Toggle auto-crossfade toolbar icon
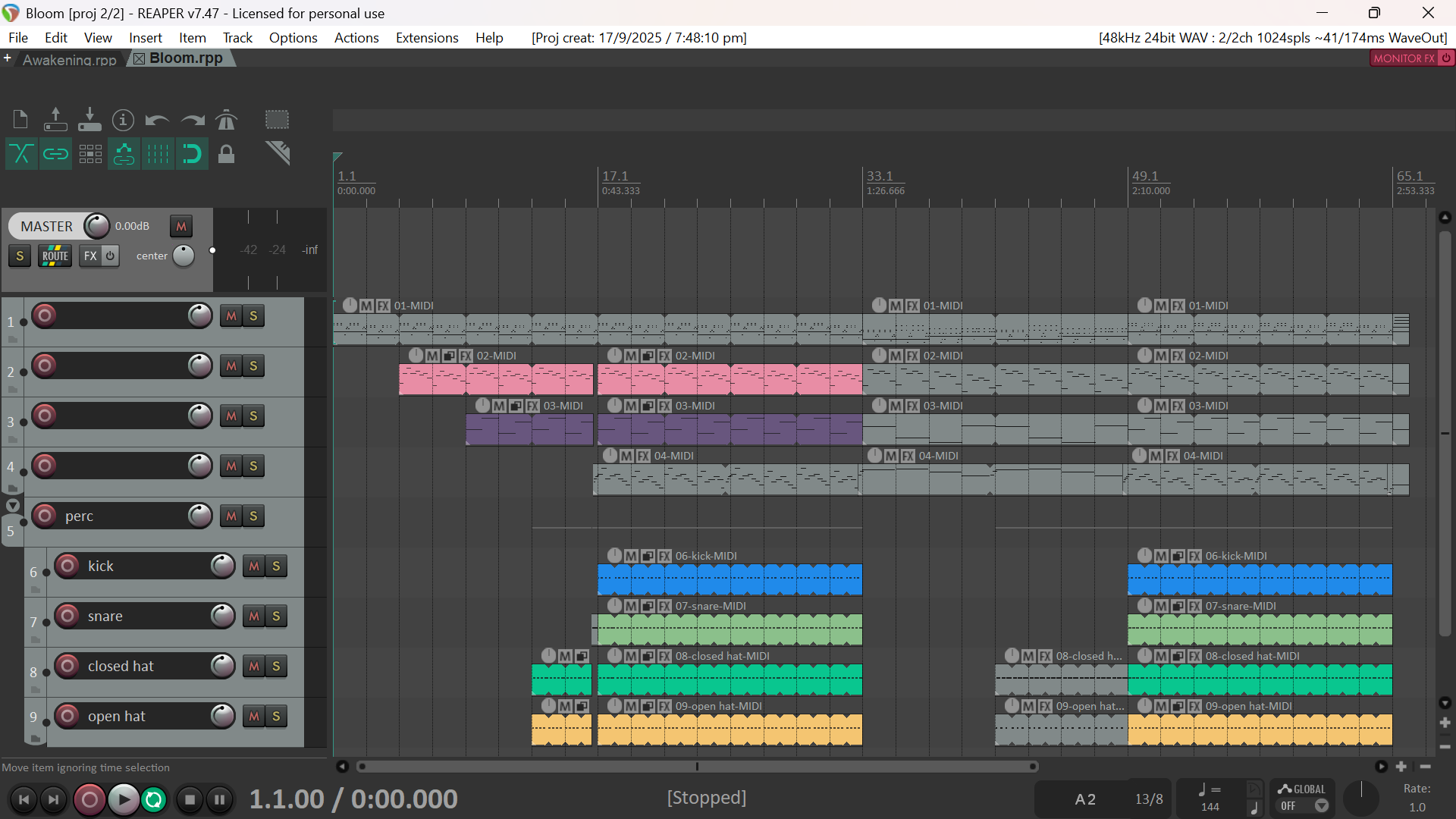Screen dimensions: 1456x819 pos(21,154)
